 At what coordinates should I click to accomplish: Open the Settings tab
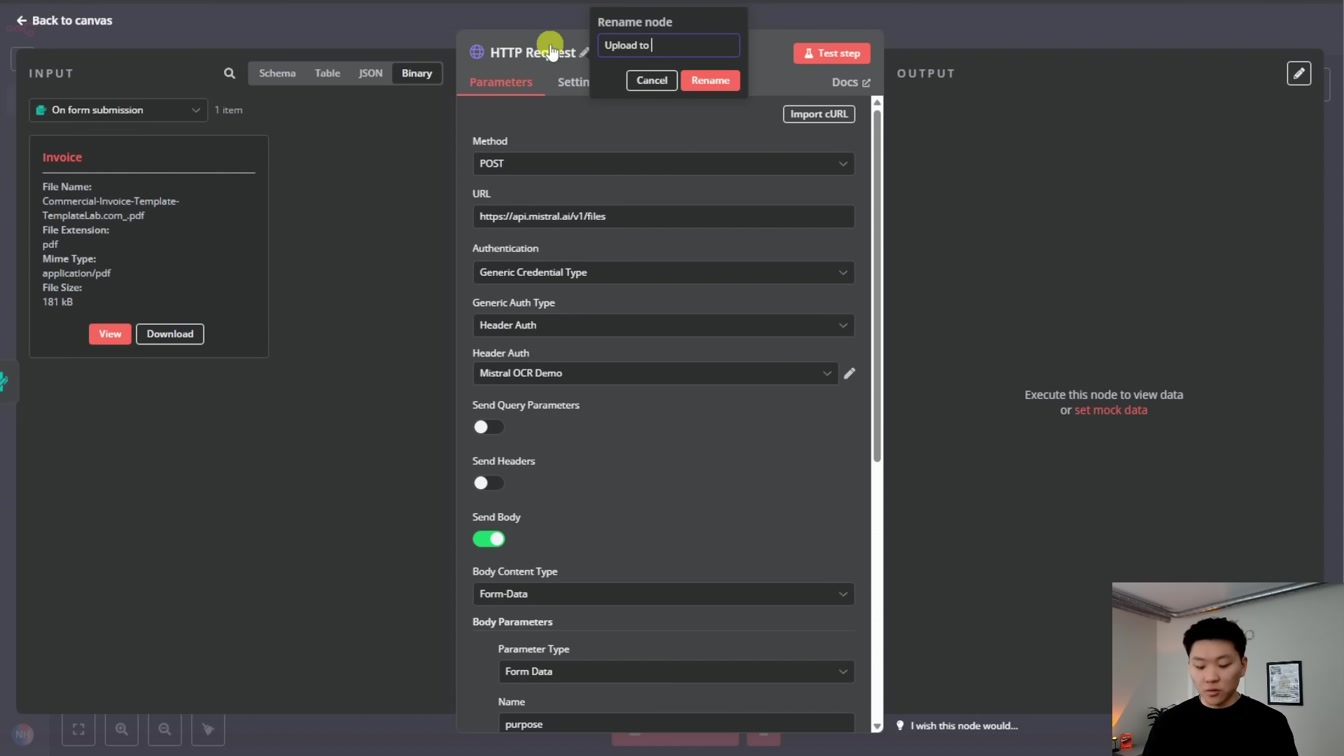click(x=573, y=82)
